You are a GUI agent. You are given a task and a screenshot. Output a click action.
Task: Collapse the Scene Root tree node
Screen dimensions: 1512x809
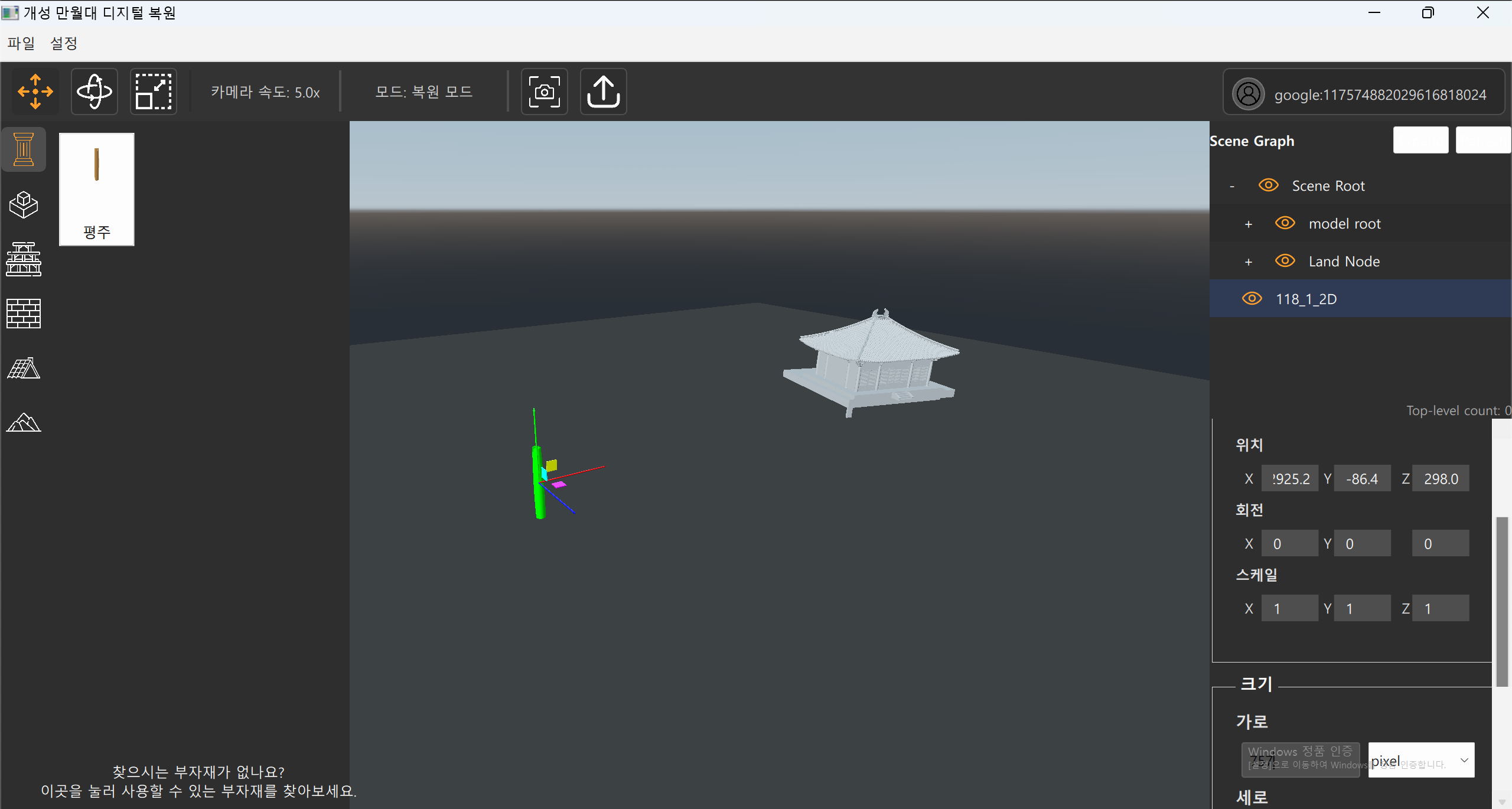[1231, 187]
